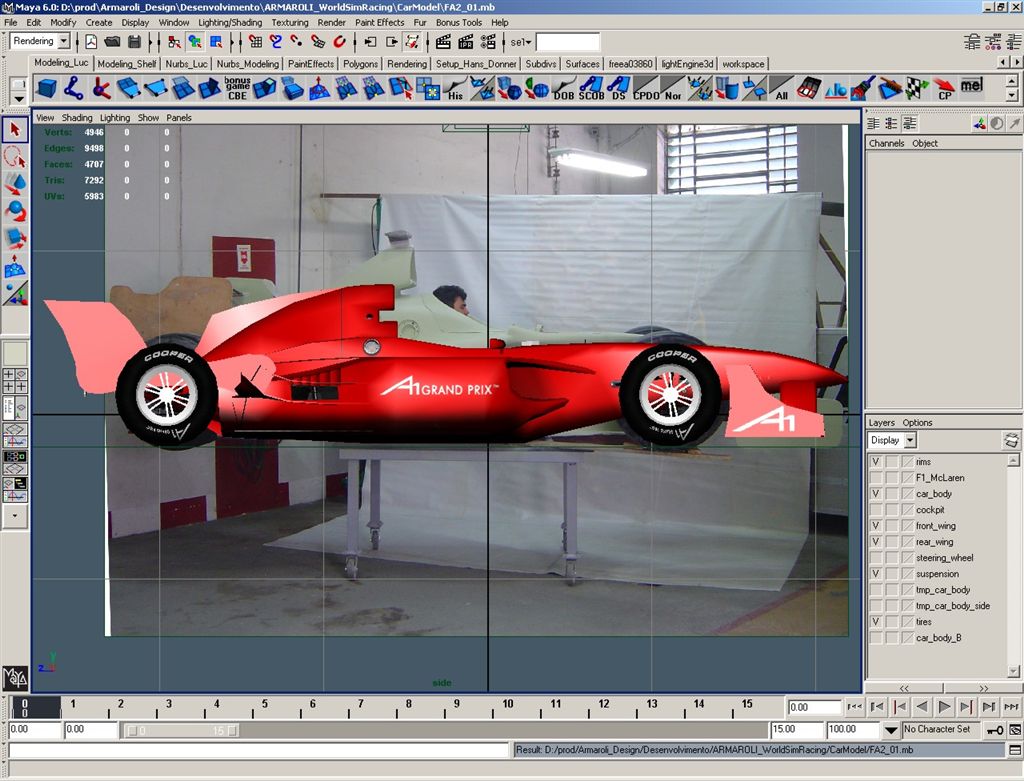Image resolution: width=1024 pixels, height=781 pixels.
Task: Click the New Scene icon
Action: [91, 42]
